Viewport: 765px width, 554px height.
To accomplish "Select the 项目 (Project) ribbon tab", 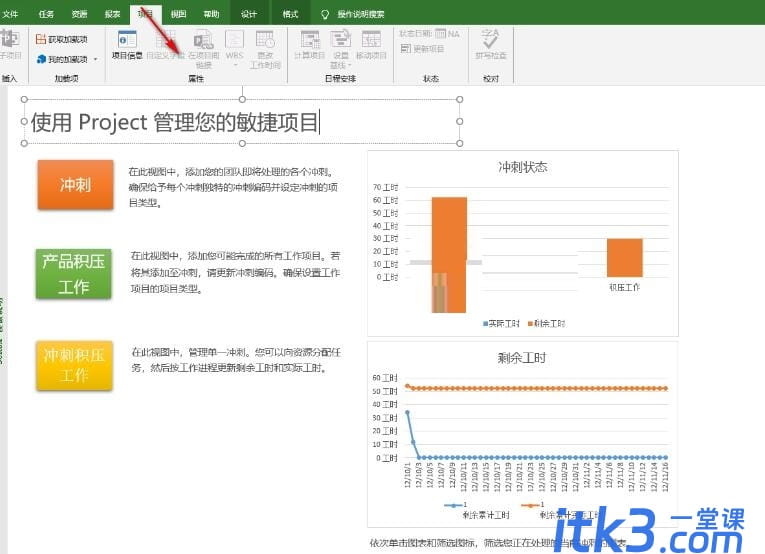I will [145, 14].
